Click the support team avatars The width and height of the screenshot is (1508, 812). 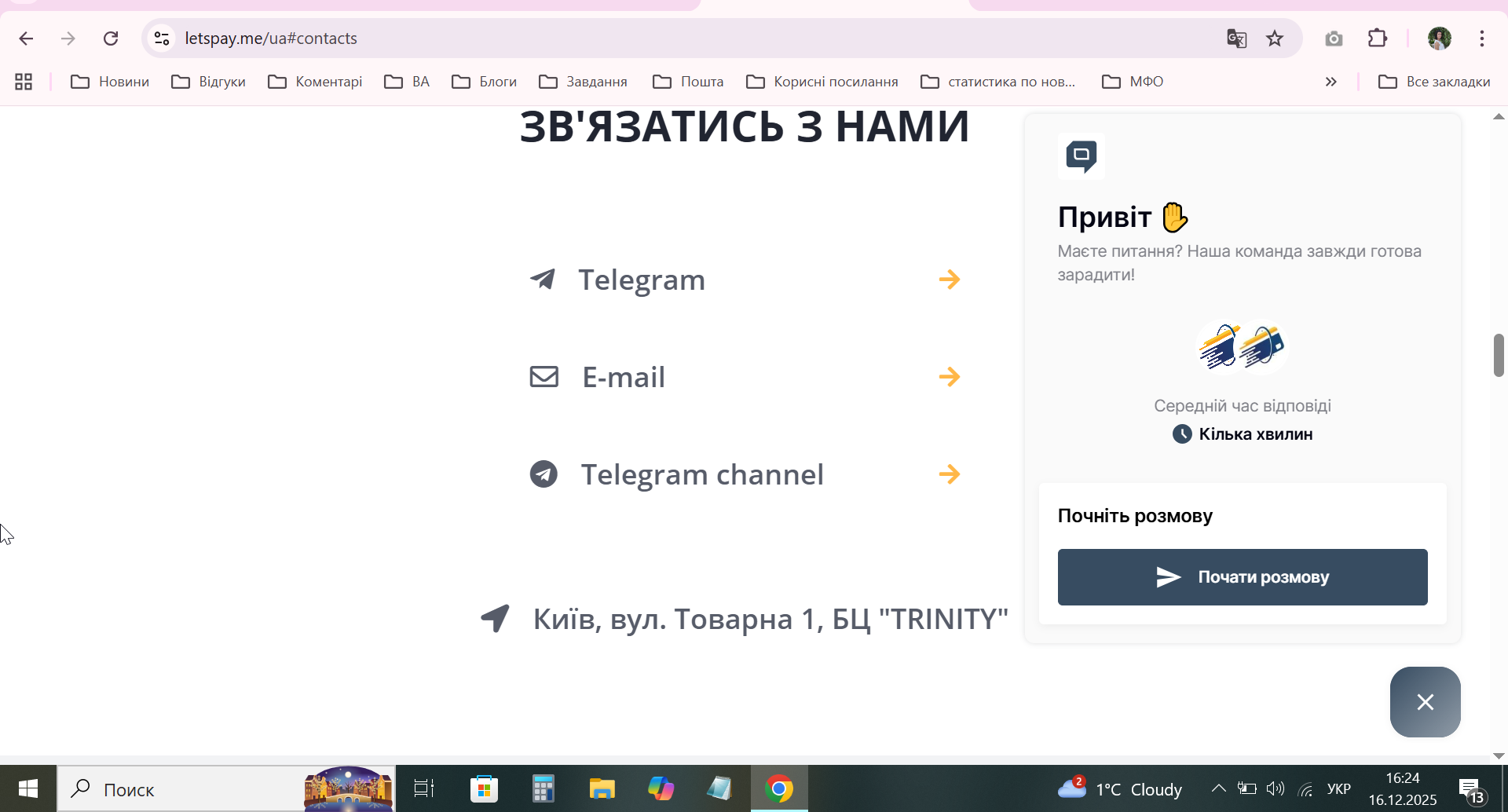pyautogui.click(x=1242, y=347)
